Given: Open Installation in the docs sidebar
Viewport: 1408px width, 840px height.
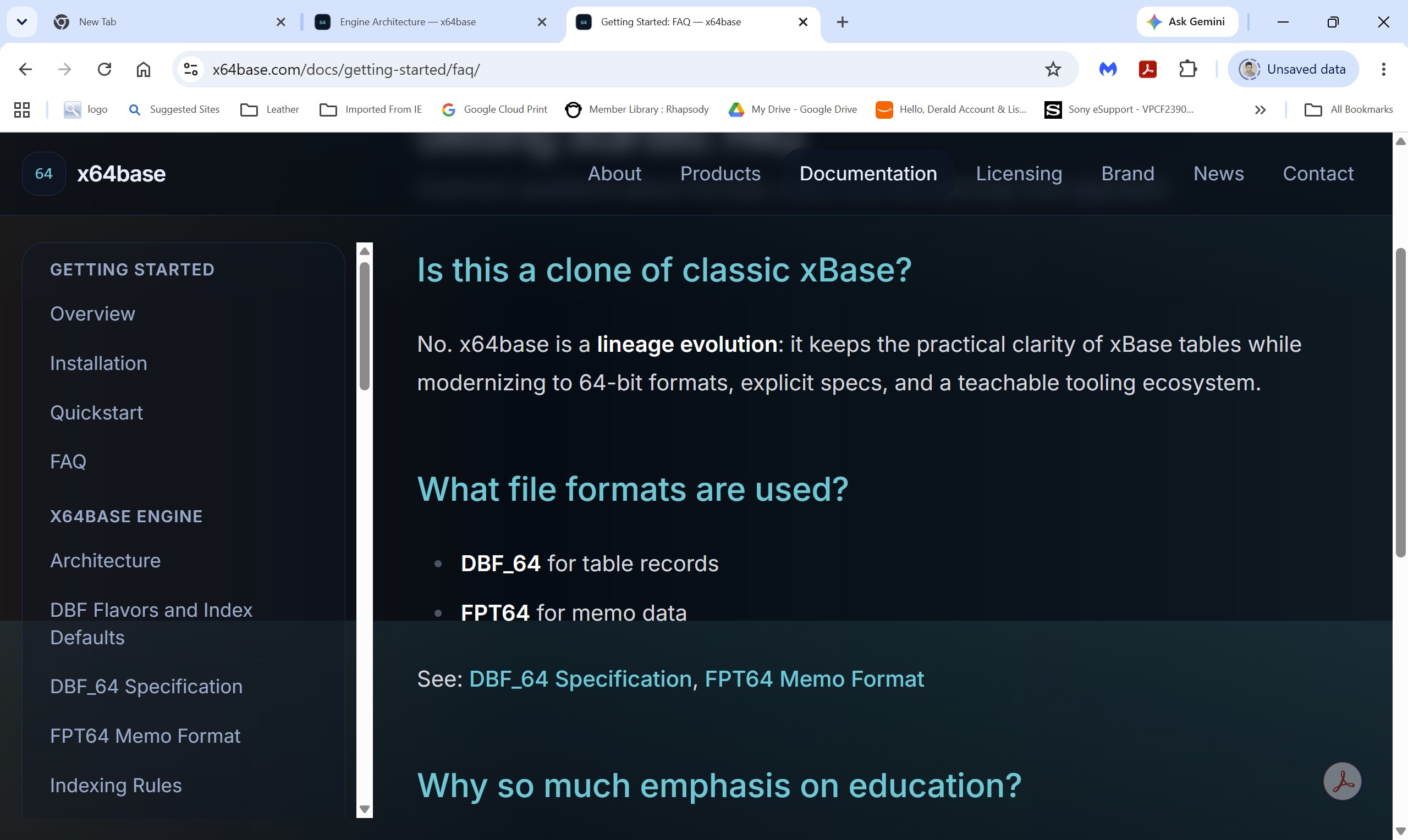Looking at the screenshot, I should click(x=98, y=363).
